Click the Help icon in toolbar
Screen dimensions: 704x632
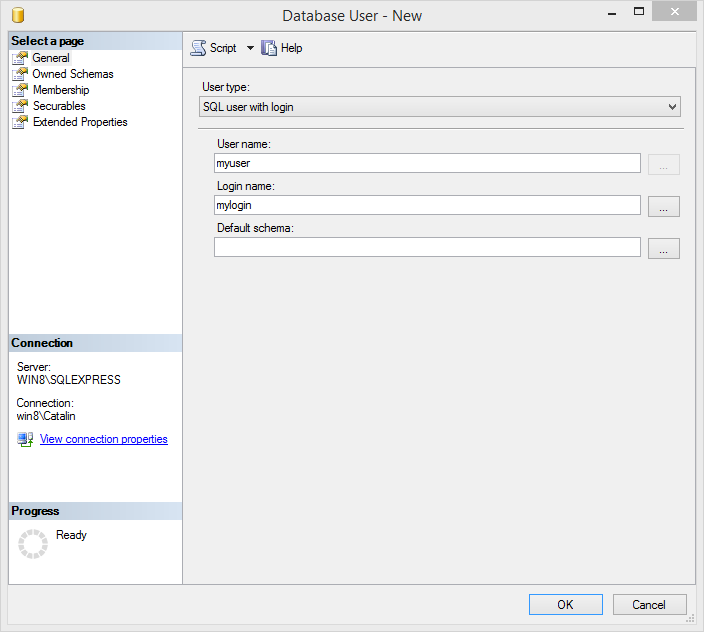[269, 48]
